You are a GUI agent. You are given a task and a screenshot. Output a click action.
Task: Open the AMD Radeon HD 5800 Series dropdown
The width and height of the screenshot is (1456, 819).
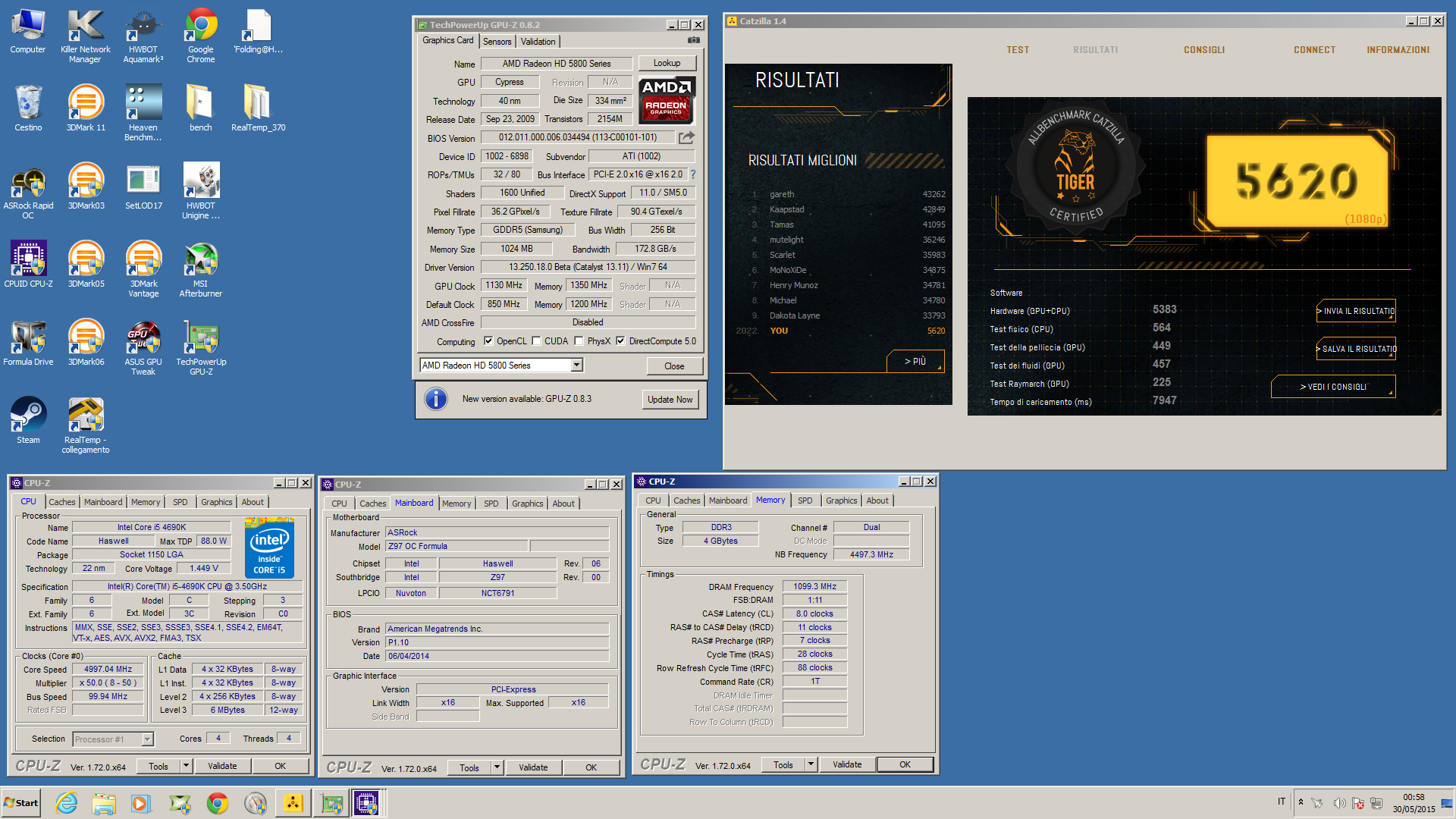576,366
